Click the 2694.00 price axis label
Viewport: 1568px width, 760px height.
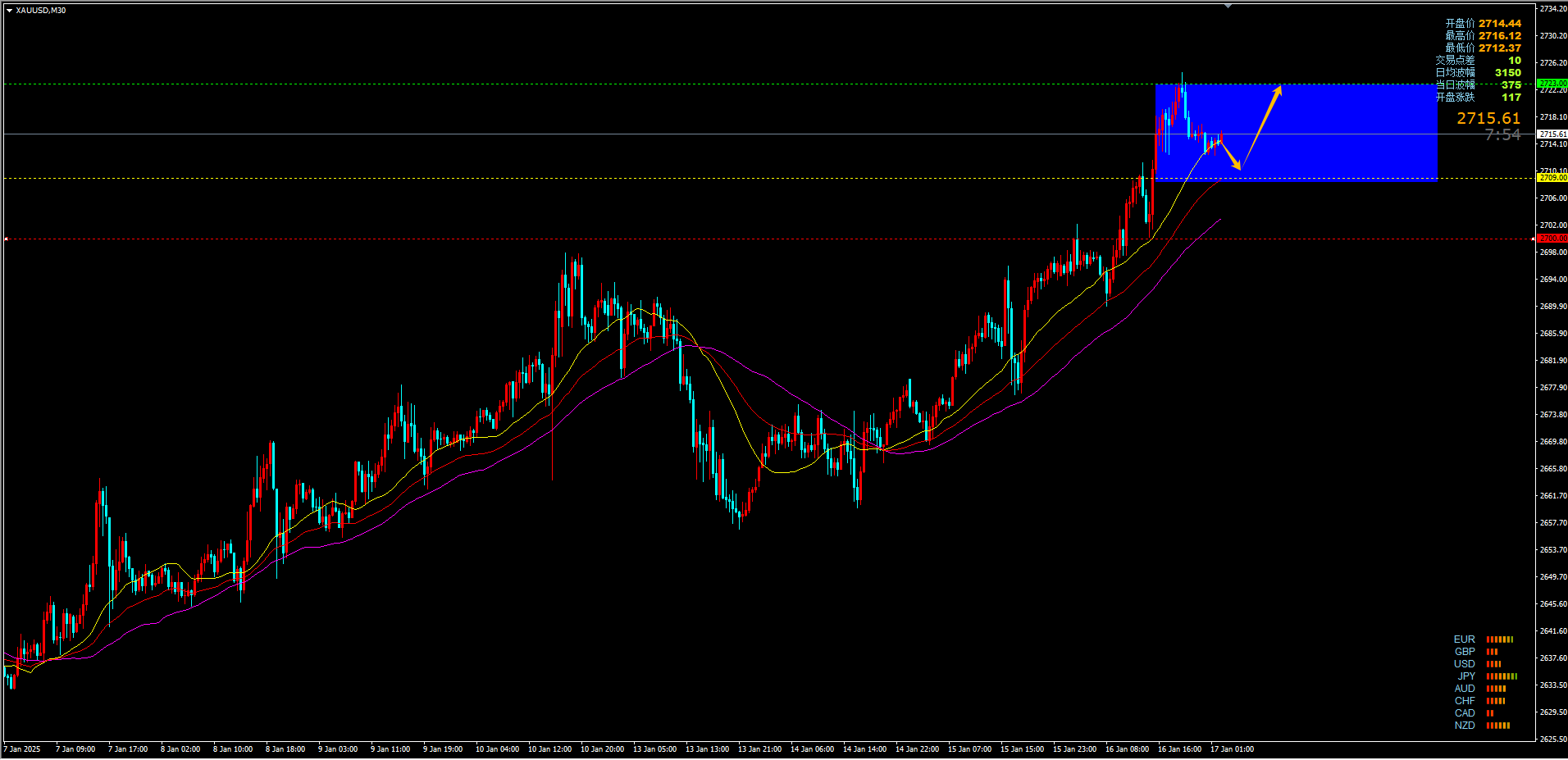(x=1553, y=280)
